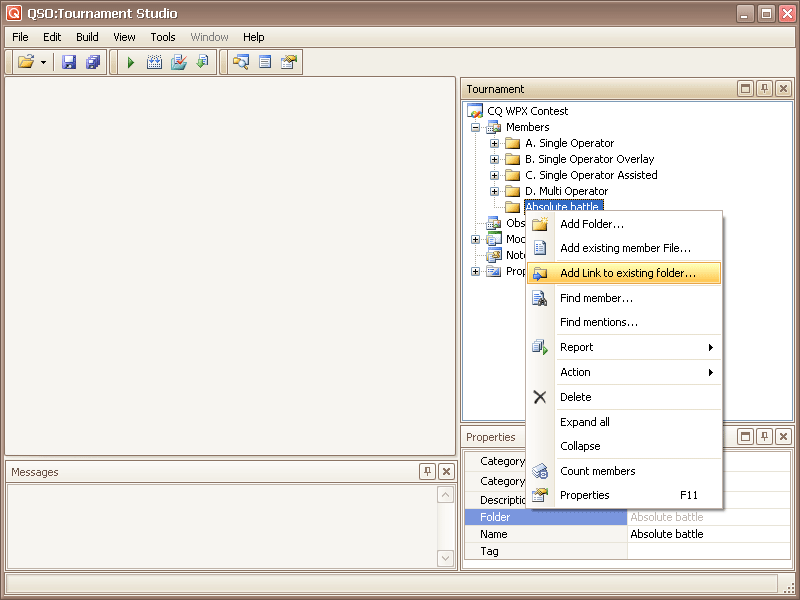Open the dropdown arrow beside Open folder icon
This screenshot has width=800, height=600.
pos(44,62)
